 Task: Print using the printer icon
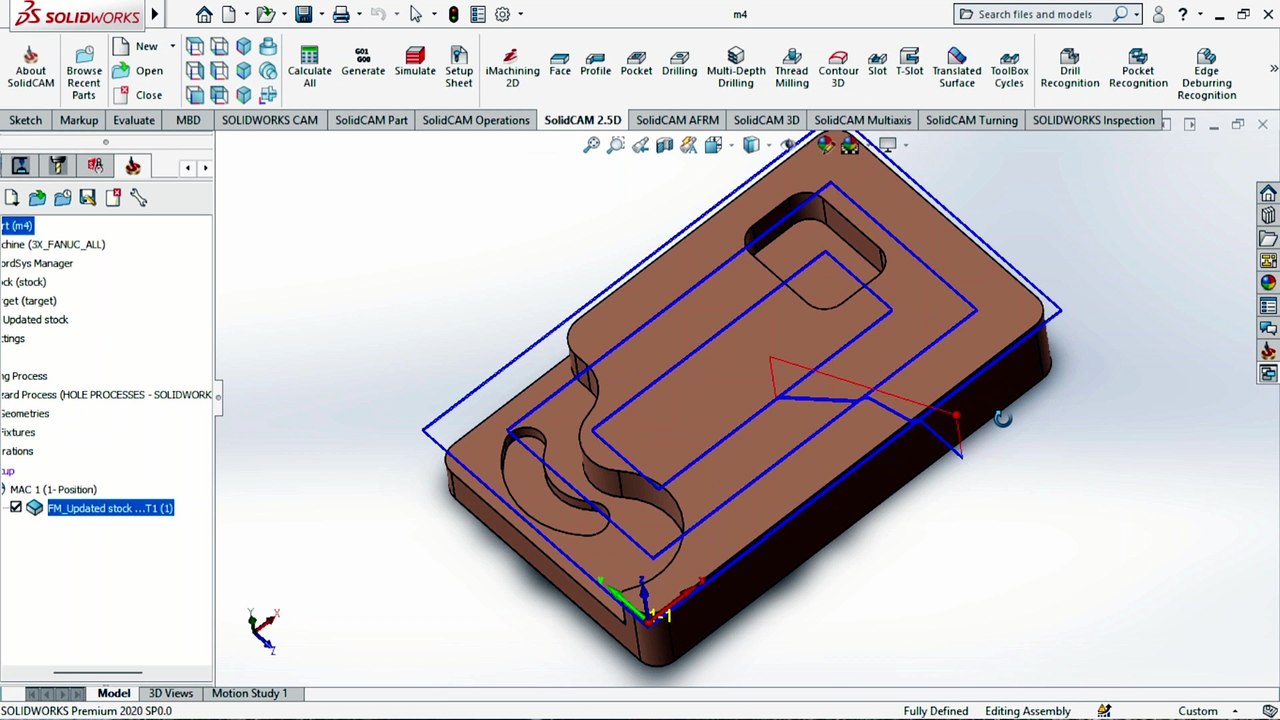point(341,14)
